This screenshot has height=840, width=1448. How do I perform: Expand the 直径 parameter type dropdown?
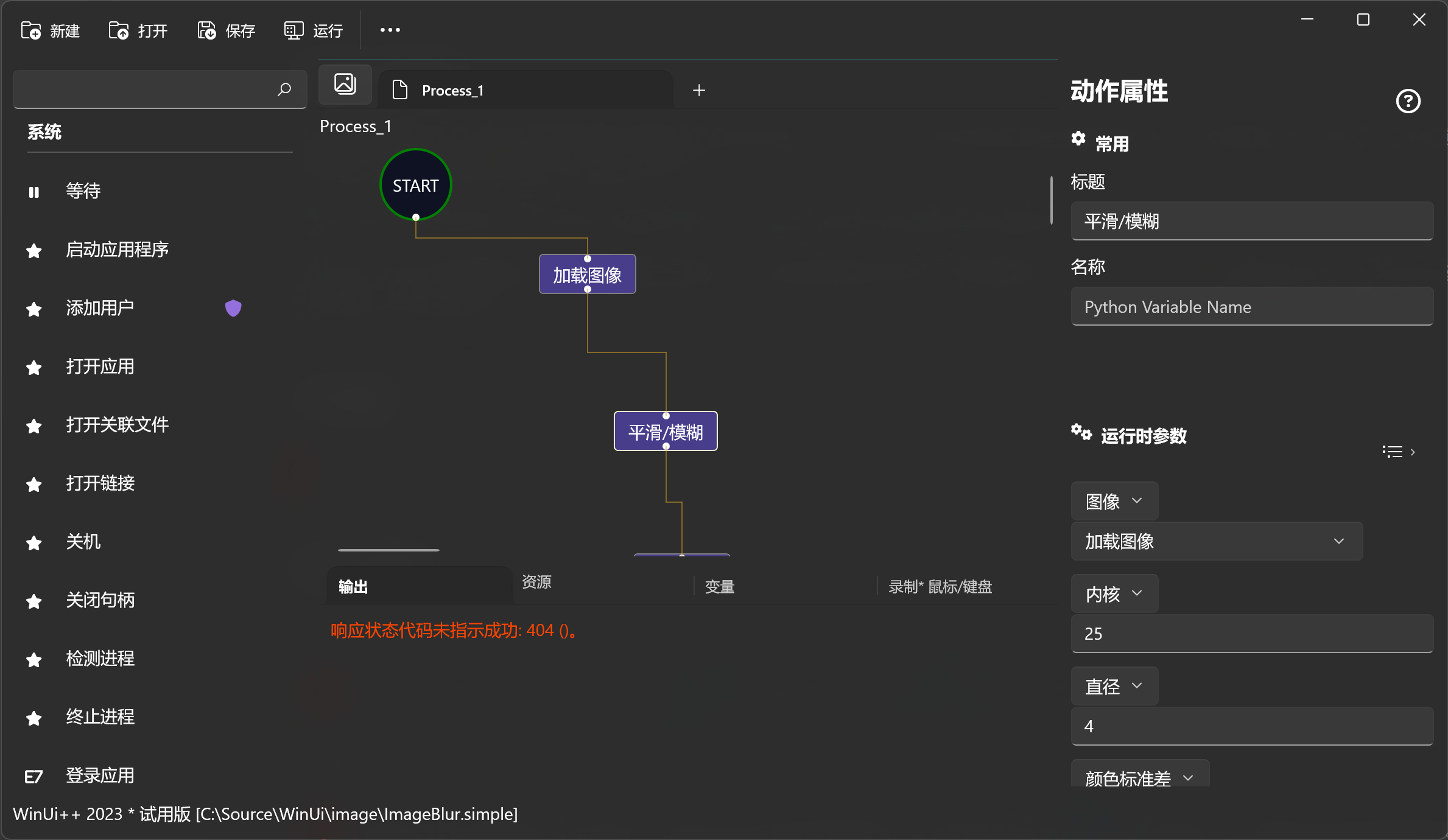(x=1114, y=686)
